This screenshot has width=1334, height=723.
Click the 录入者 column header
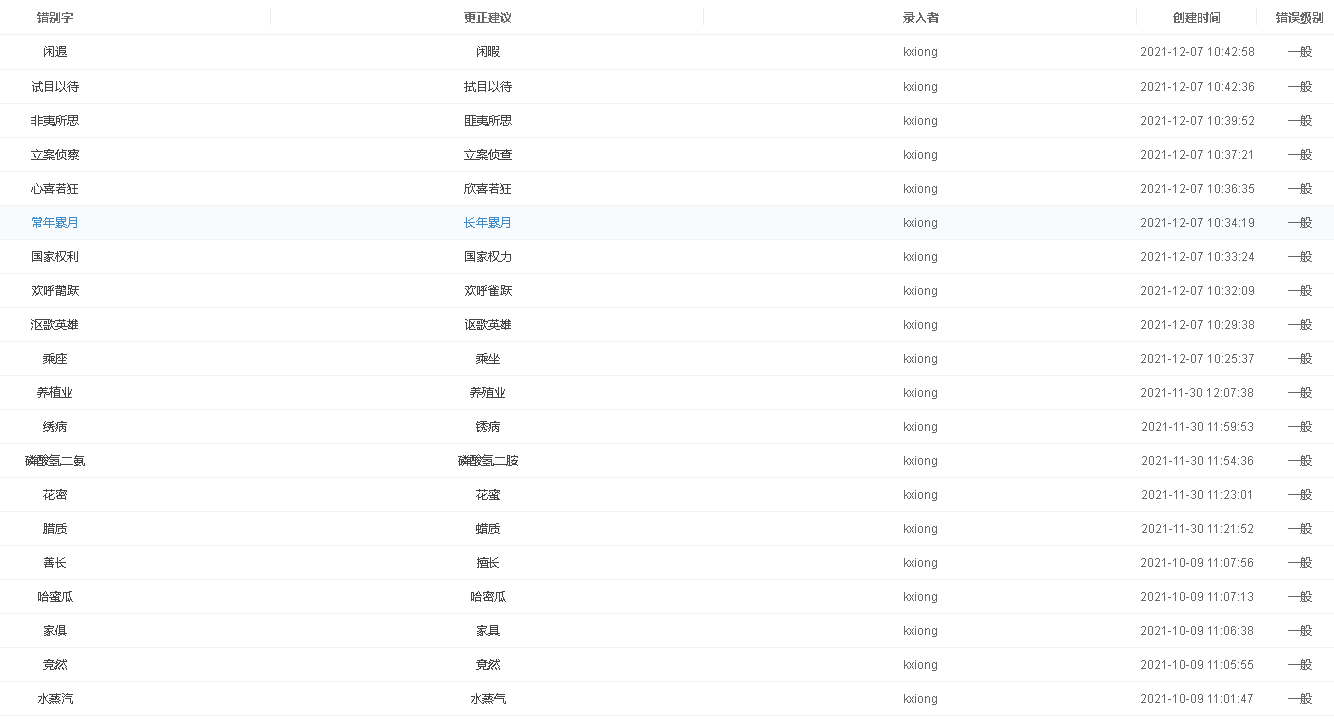pos(919,17)
